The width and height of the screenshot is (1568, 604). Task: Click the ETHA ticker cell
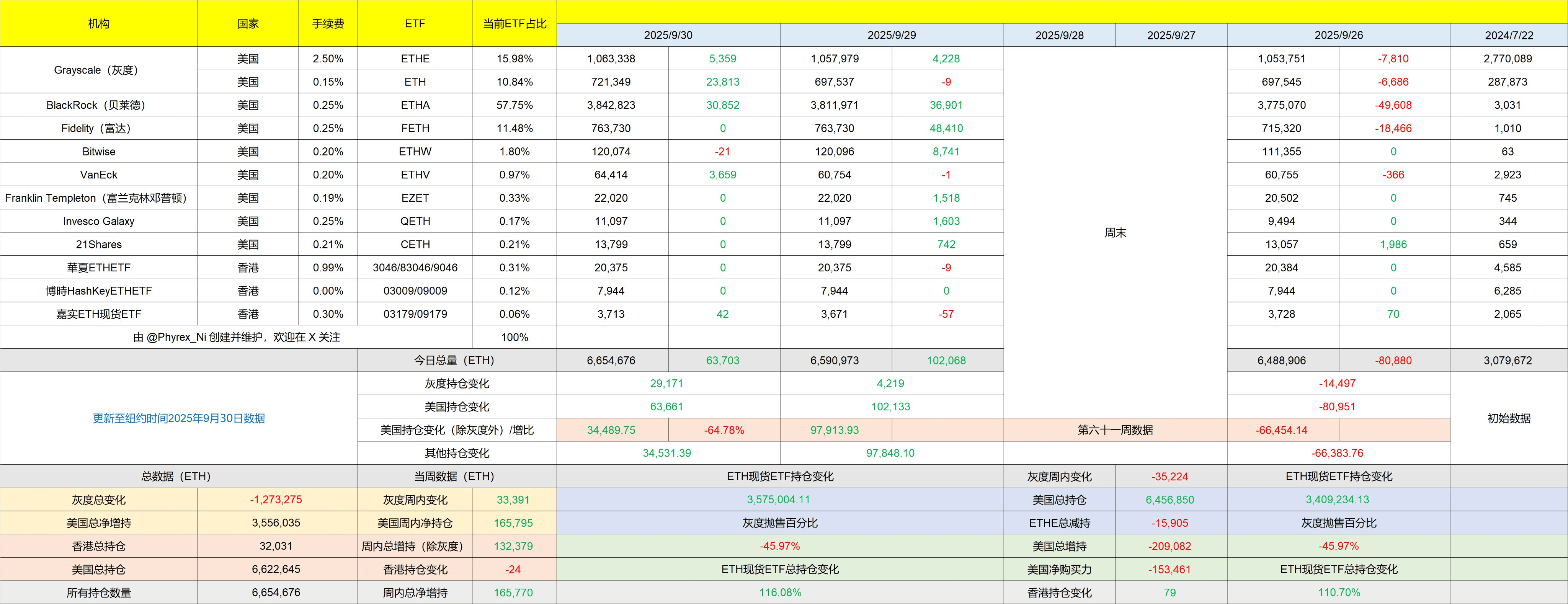415,105
